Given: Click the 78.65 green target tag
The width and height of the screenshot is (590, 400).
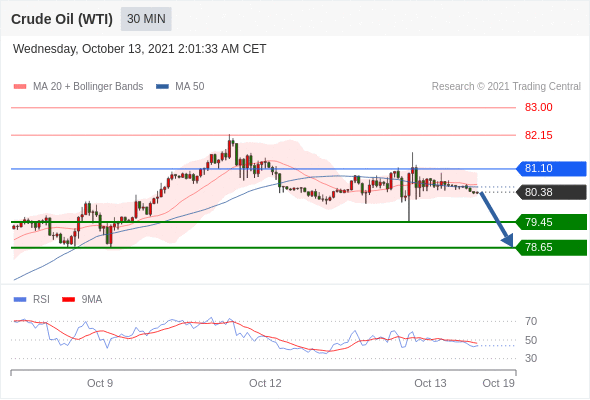Looking at the screenshot, I should click(x=551, y=248).
